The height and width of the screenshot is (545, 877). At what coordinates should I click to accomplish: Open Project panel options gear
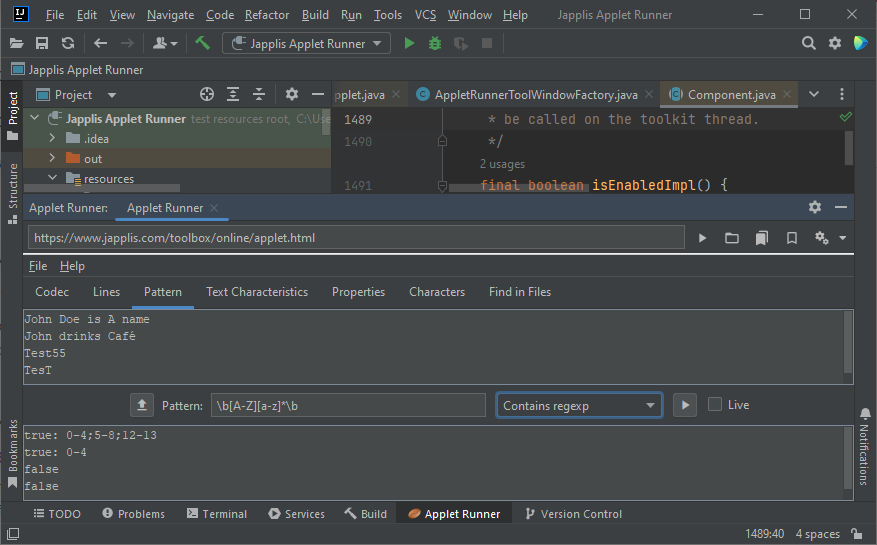(292, 95)
